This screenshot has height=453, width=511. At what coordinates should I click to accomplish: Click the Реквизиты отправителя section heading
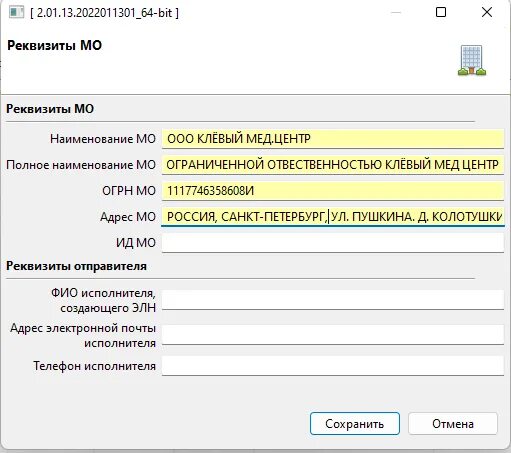pos(76,266)
